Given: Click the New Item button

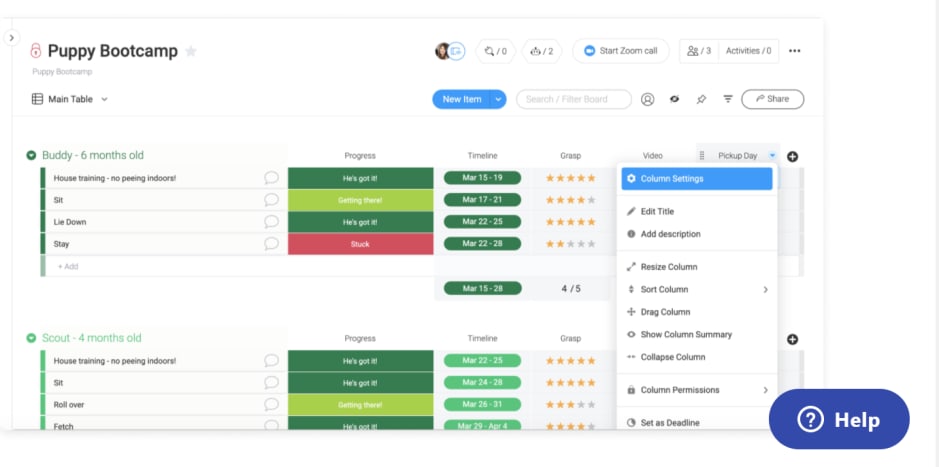Looking at the screenshot, I should [x=462, y=99].
